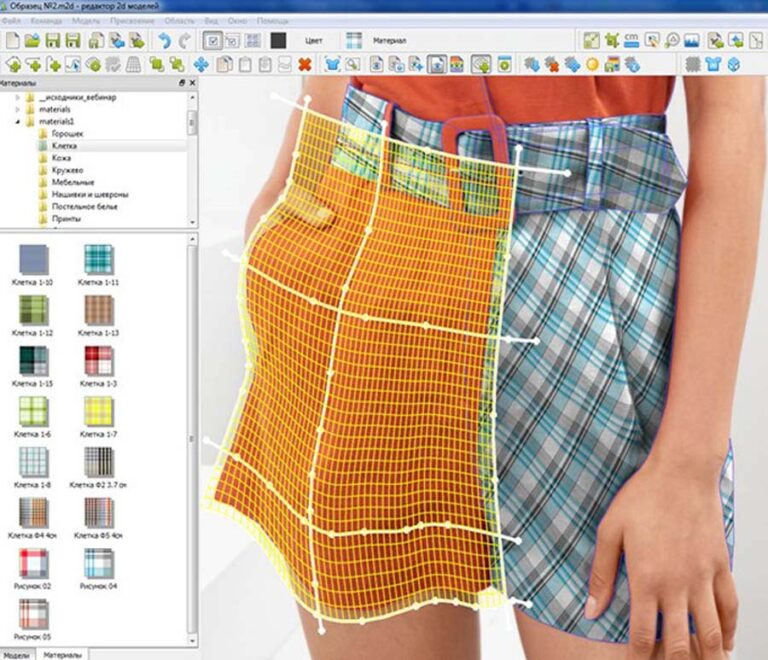Image resolution: width=768 pixels, height=660 pixels.
Task: Click the thumbnails list scrollbar up arrow
Action: tap(192, 239)
